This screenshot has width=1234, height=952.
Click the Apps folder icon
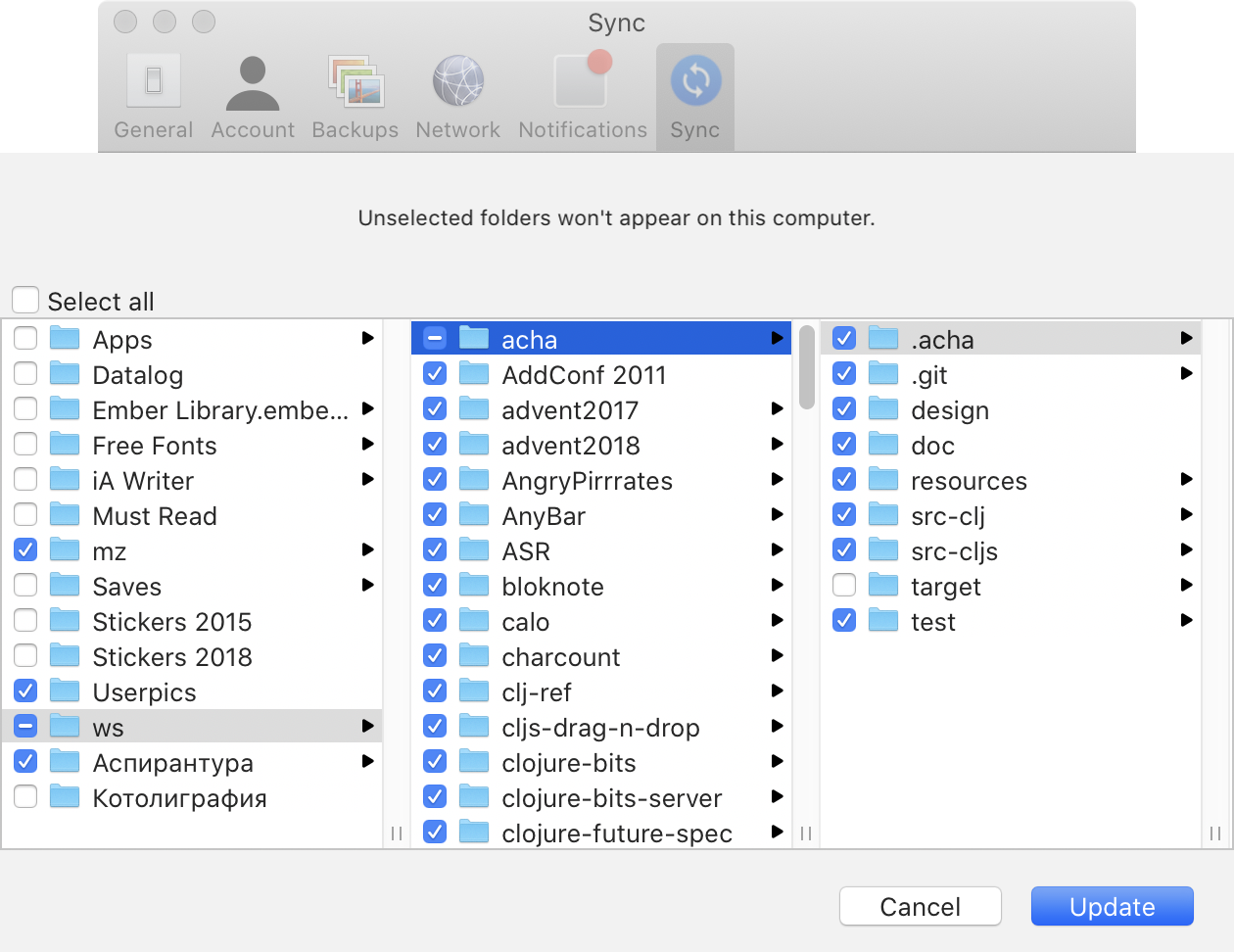[65, 339]
